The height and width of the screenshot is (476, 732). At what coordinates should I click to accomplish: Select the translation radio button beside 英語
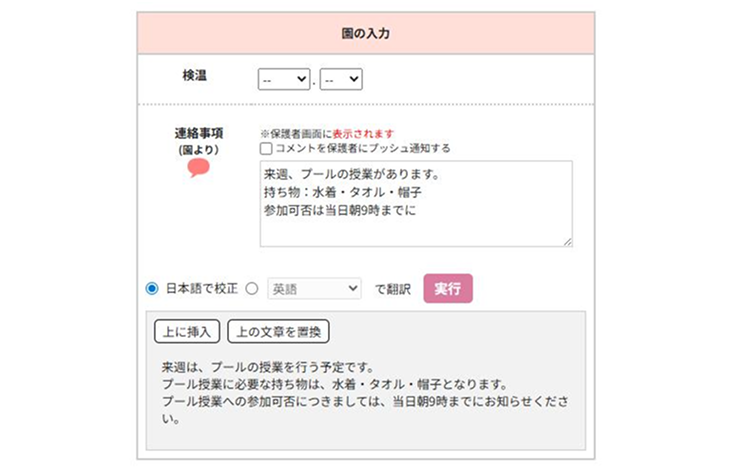(x=252, y=288)
